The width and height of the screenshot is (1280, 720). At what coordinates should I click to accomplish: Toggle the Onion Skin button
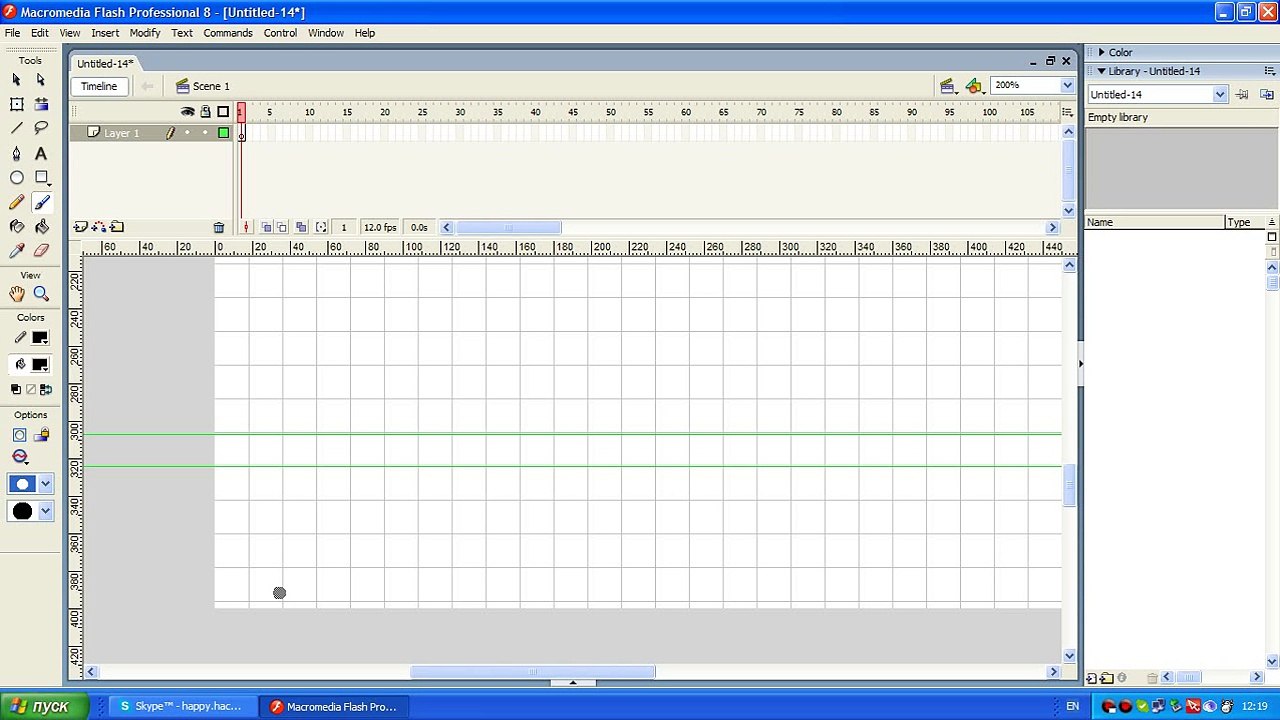point(266,228)
